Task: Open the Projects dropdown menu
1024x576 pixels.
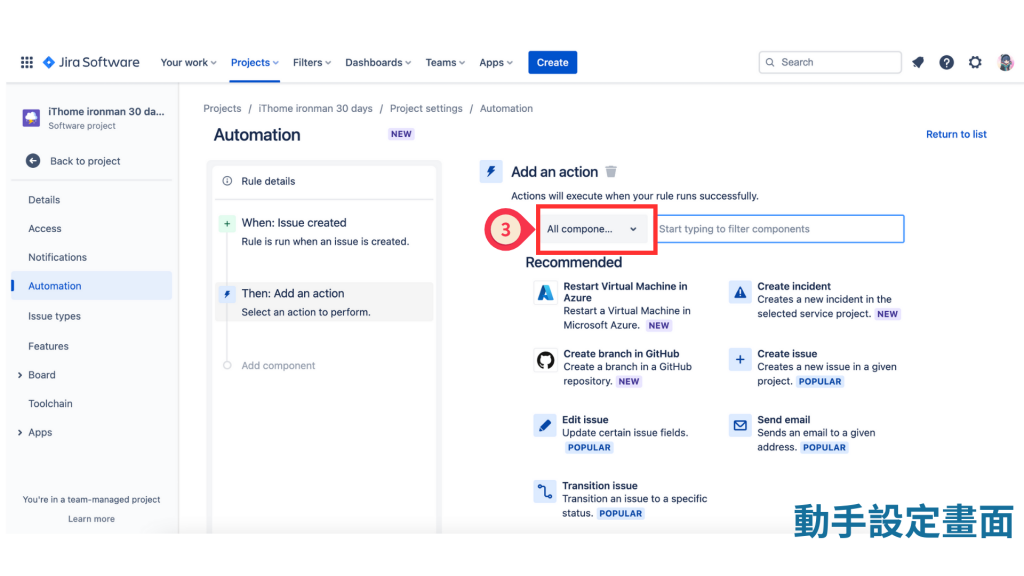Action: (255, 62)
